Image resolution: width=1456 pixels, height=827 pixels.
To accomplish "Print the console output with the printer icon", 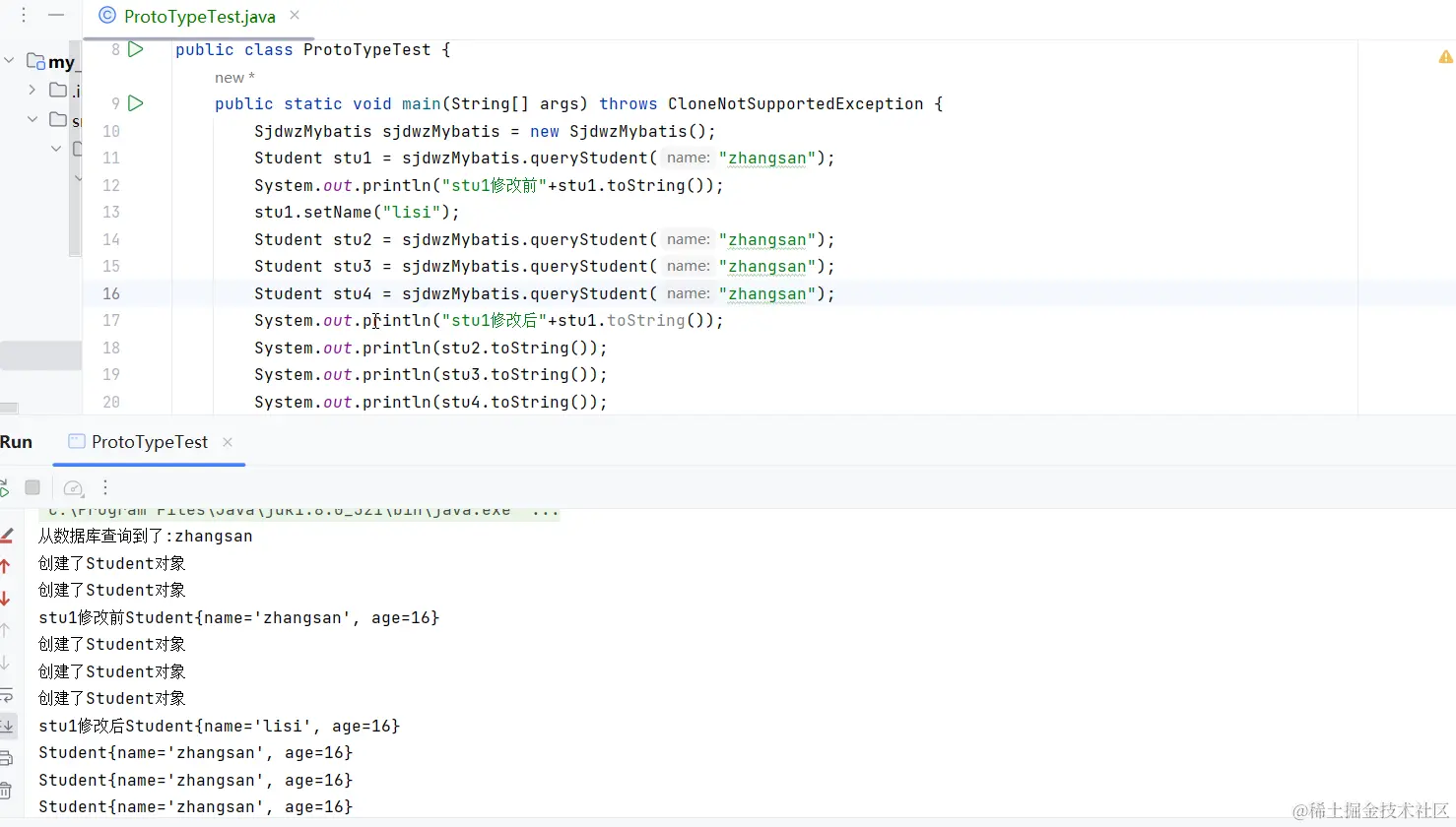I will pyautogui.click(x=6, y=758).
